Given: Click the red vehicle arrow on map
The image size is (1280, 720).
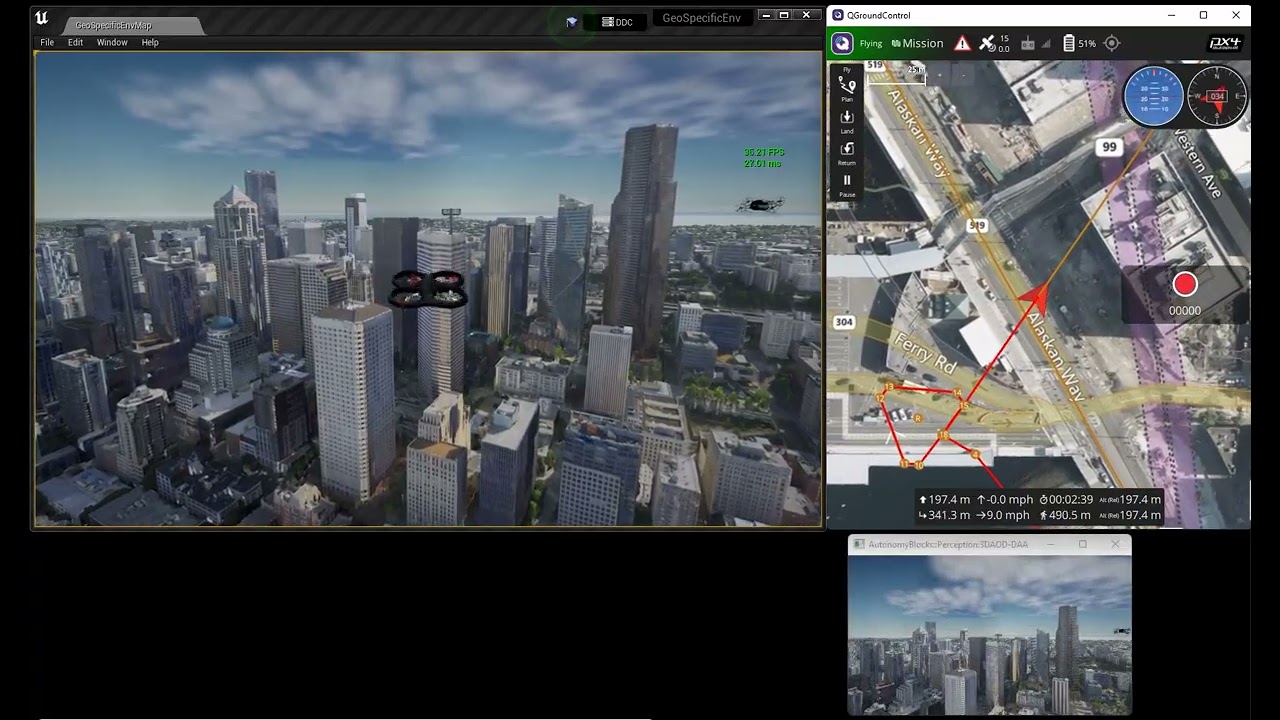Looking at the screenshot, I should coord(1036,298).
